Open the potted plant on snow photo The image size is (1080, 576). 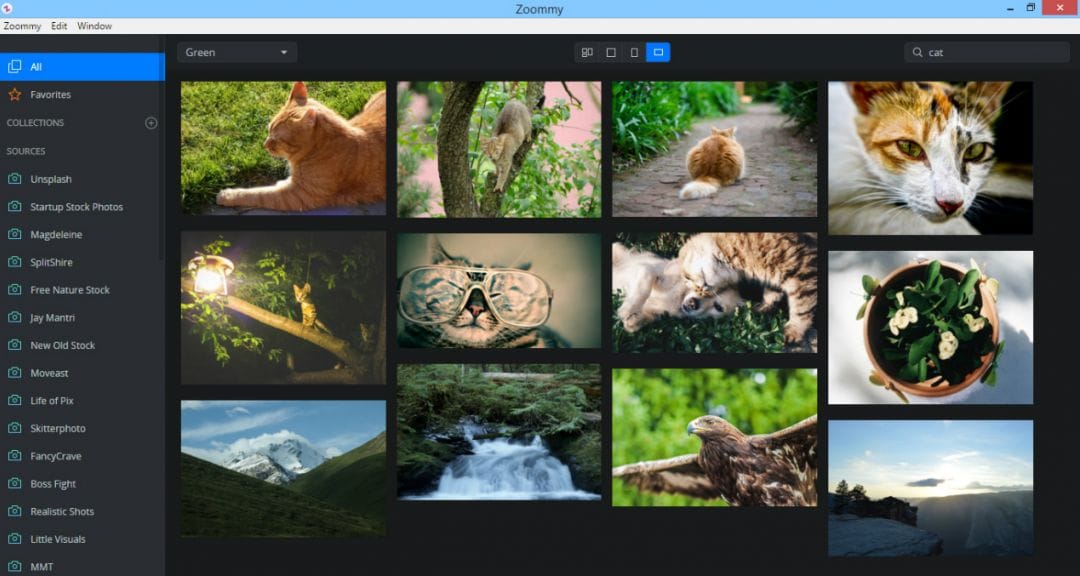point(930,327)
